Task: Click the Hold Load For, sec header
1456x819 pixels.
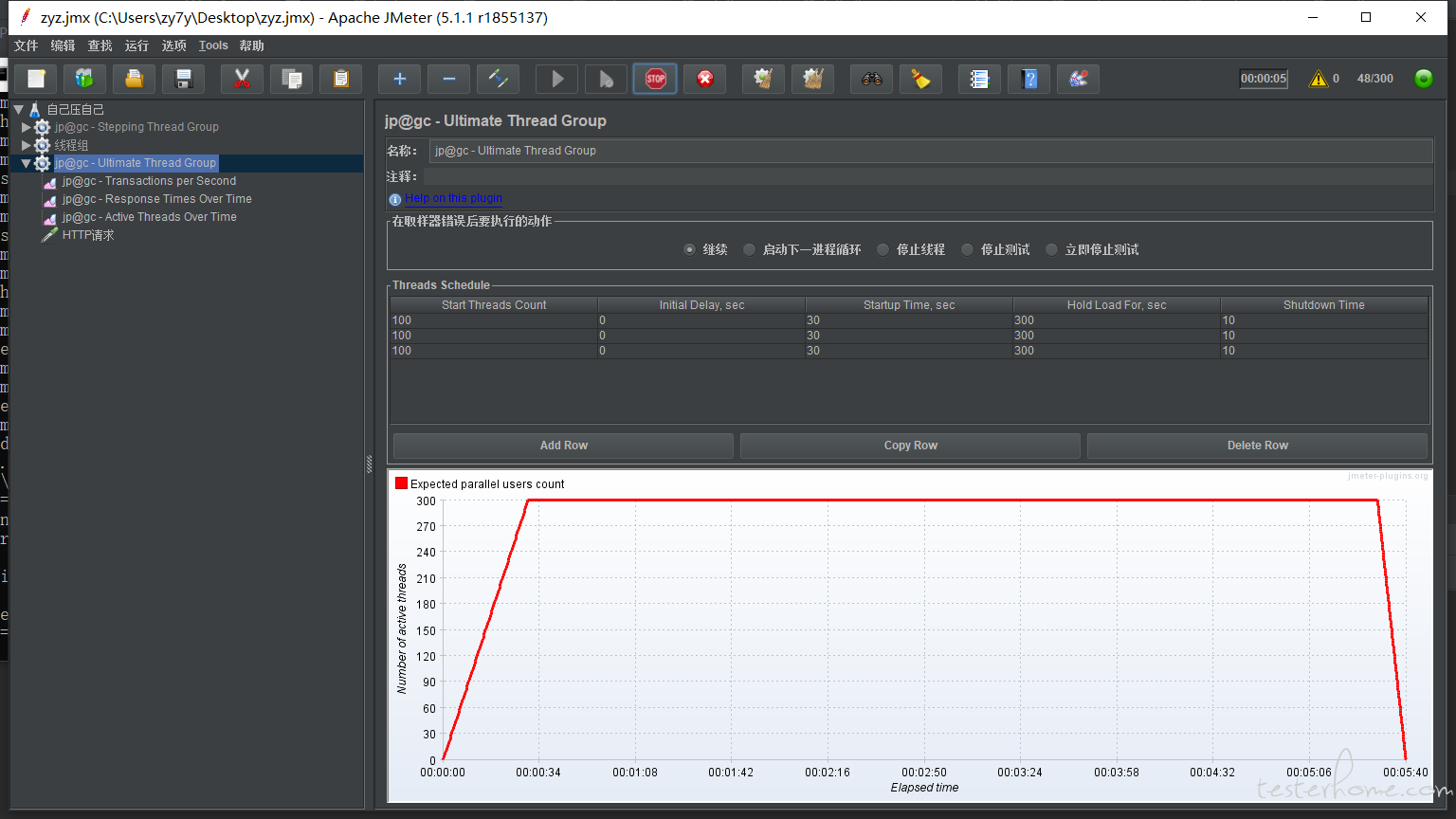Action: click(x=1117, y=305)
